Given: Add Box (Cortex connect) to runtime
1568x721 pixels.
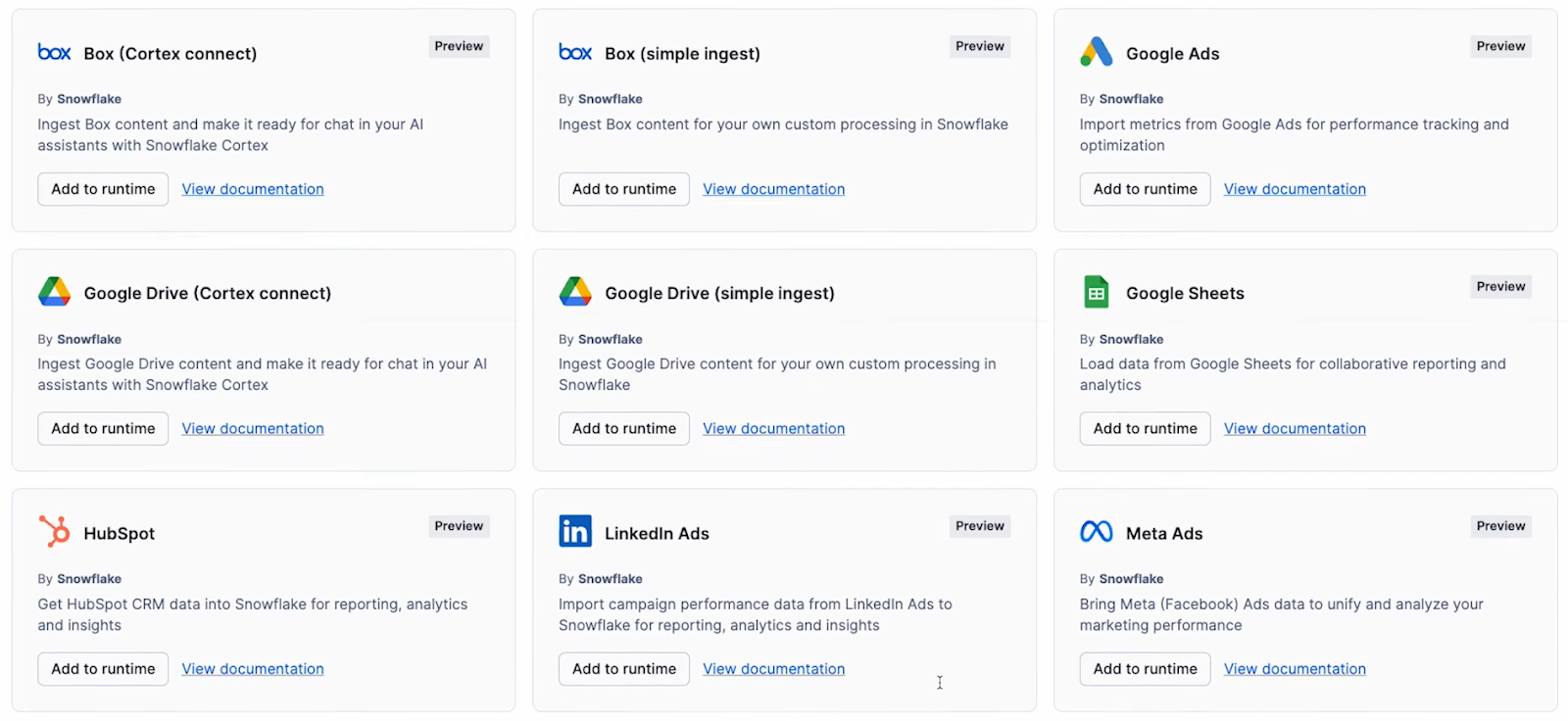Looking at the screenshot, I should click(103, 189).
